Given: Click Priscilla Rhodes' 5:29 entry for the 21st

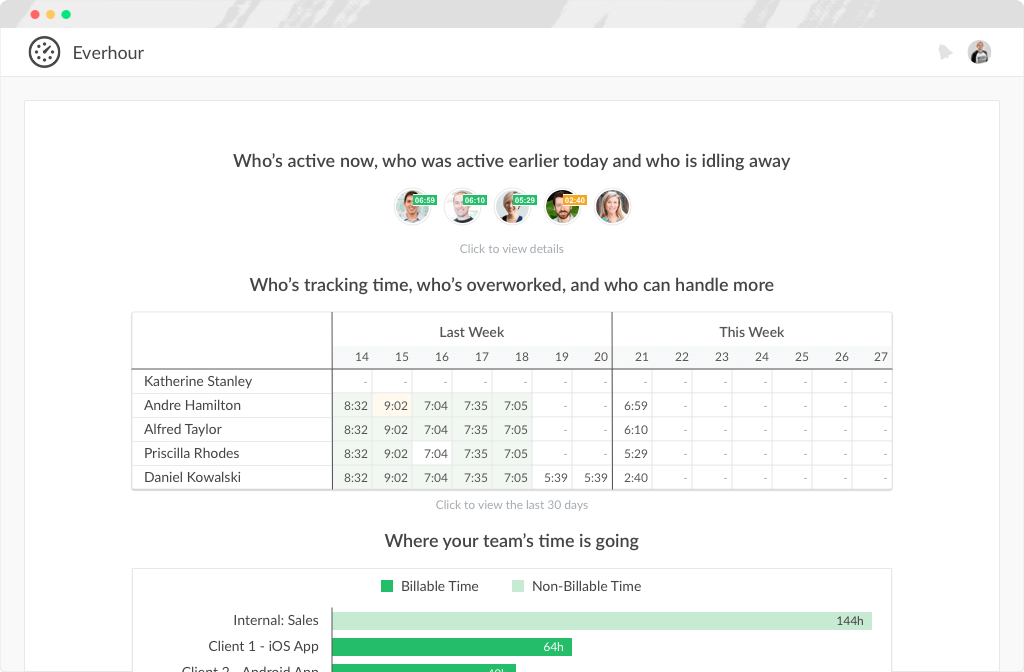Looking at the screenshot, I should (636, 453).
